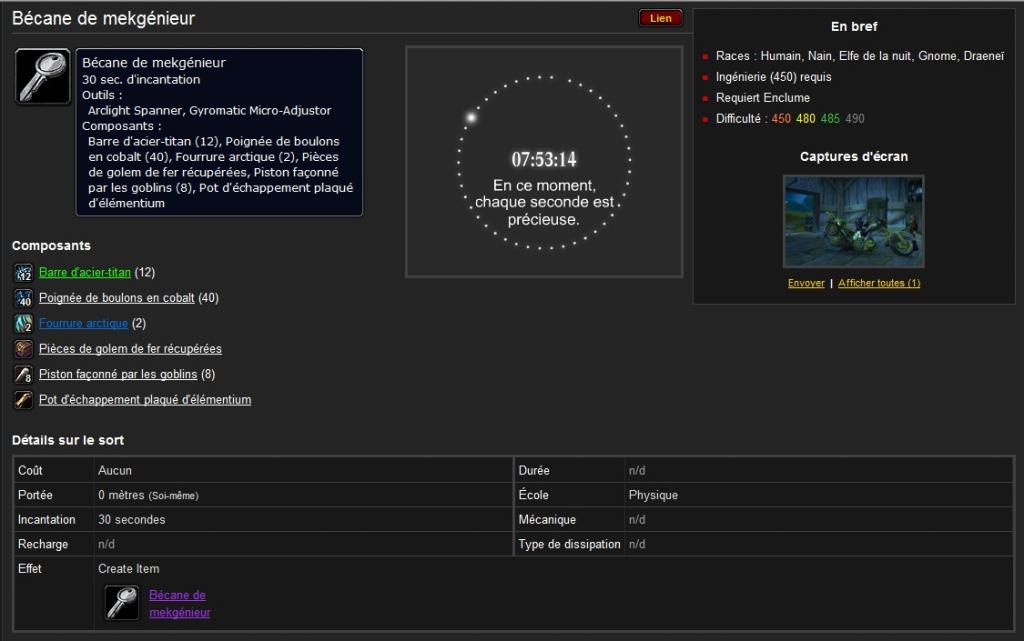Click the Composants section heading
1024x641 pixels.
pyautogui.click(x=51, y=245)
